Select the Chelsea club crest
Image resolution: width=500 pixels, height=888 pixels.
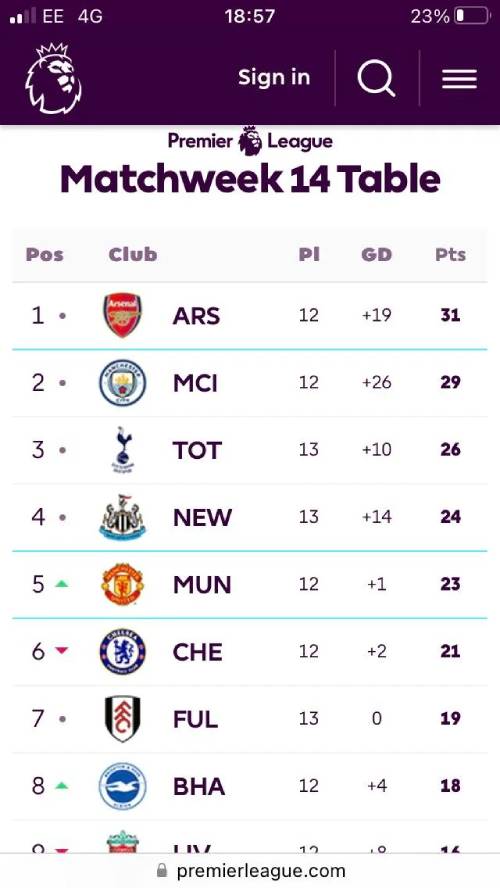pos(122,651)
